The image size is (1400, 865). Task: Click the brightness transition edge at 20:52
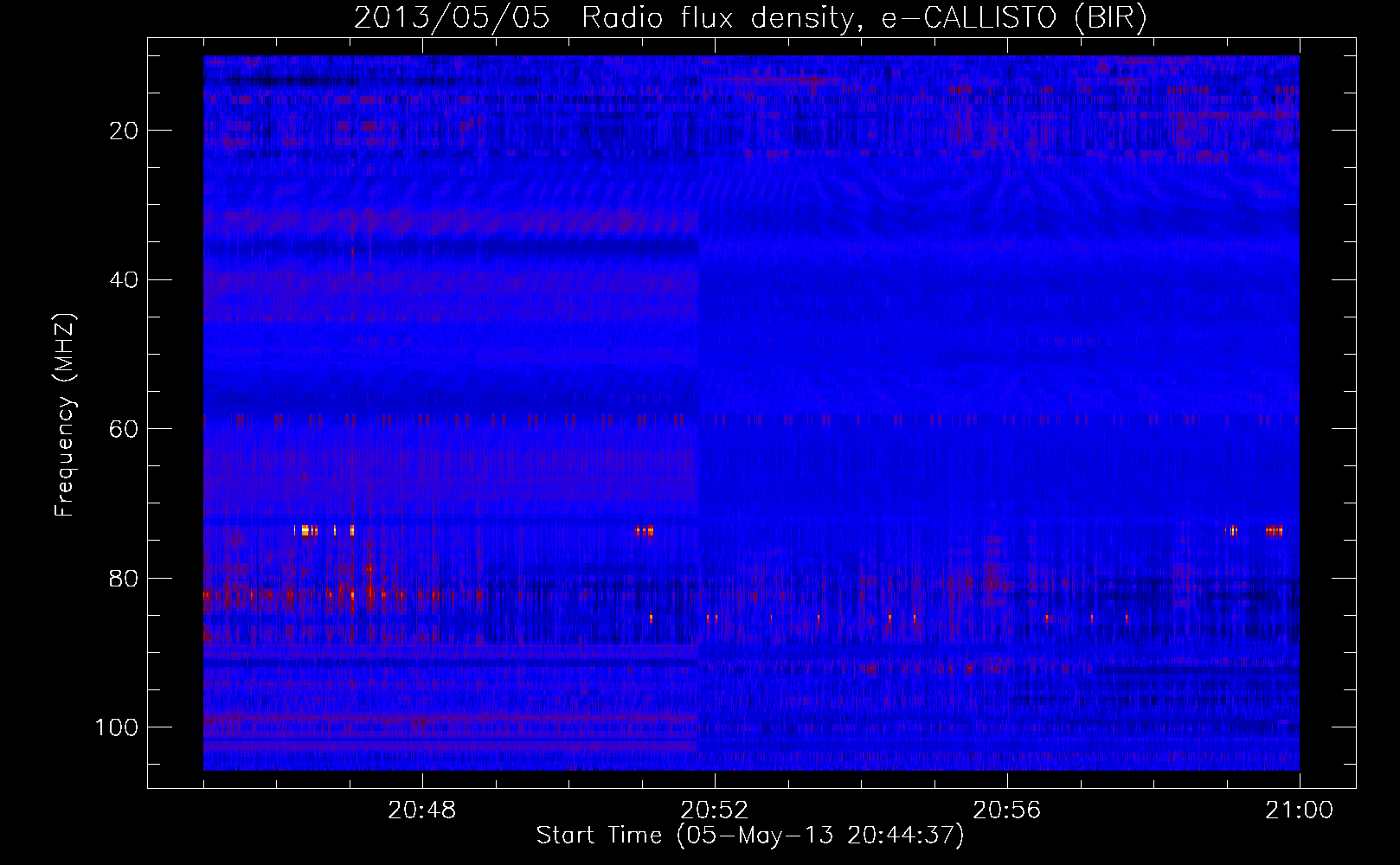coord(698,413)
